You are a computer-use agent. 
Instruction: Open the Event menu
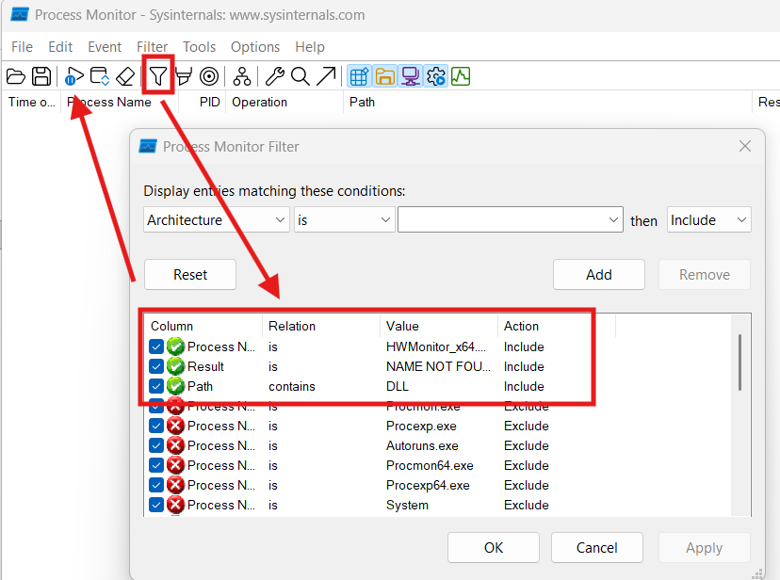(x=104, y=47)
